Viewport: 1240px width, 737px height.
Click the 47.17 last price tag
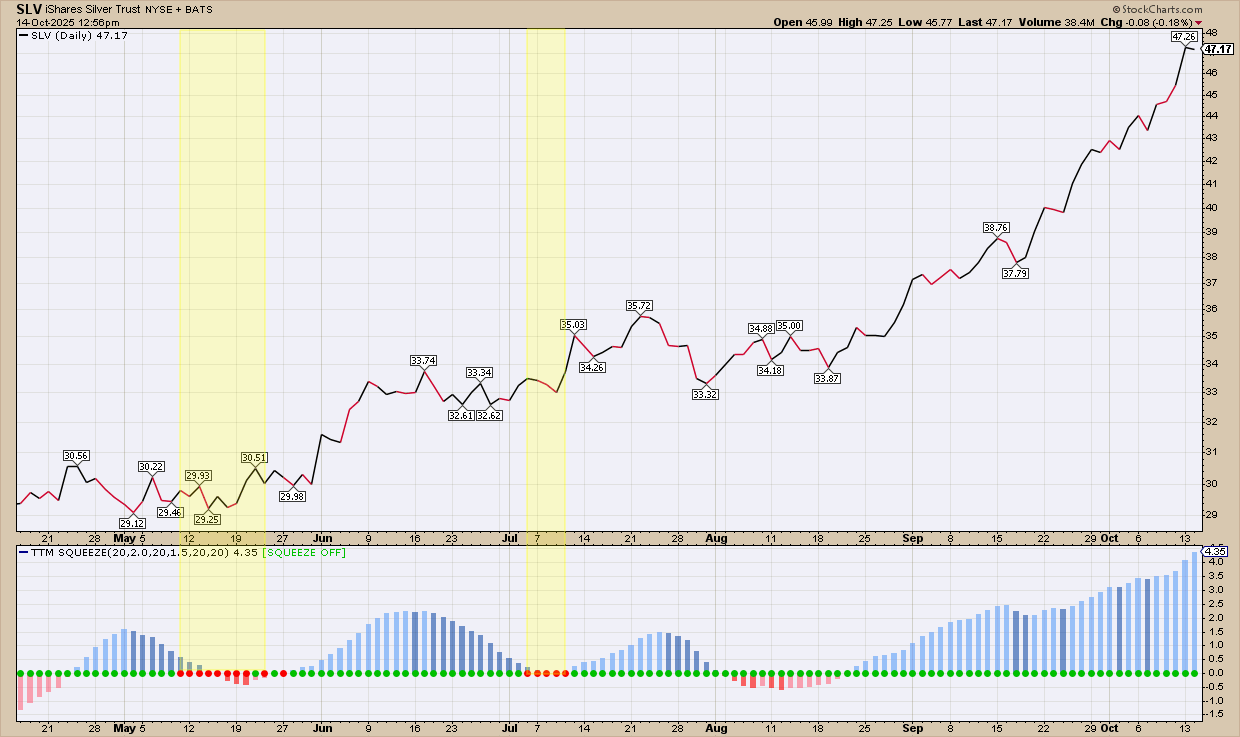(1217, 48)
